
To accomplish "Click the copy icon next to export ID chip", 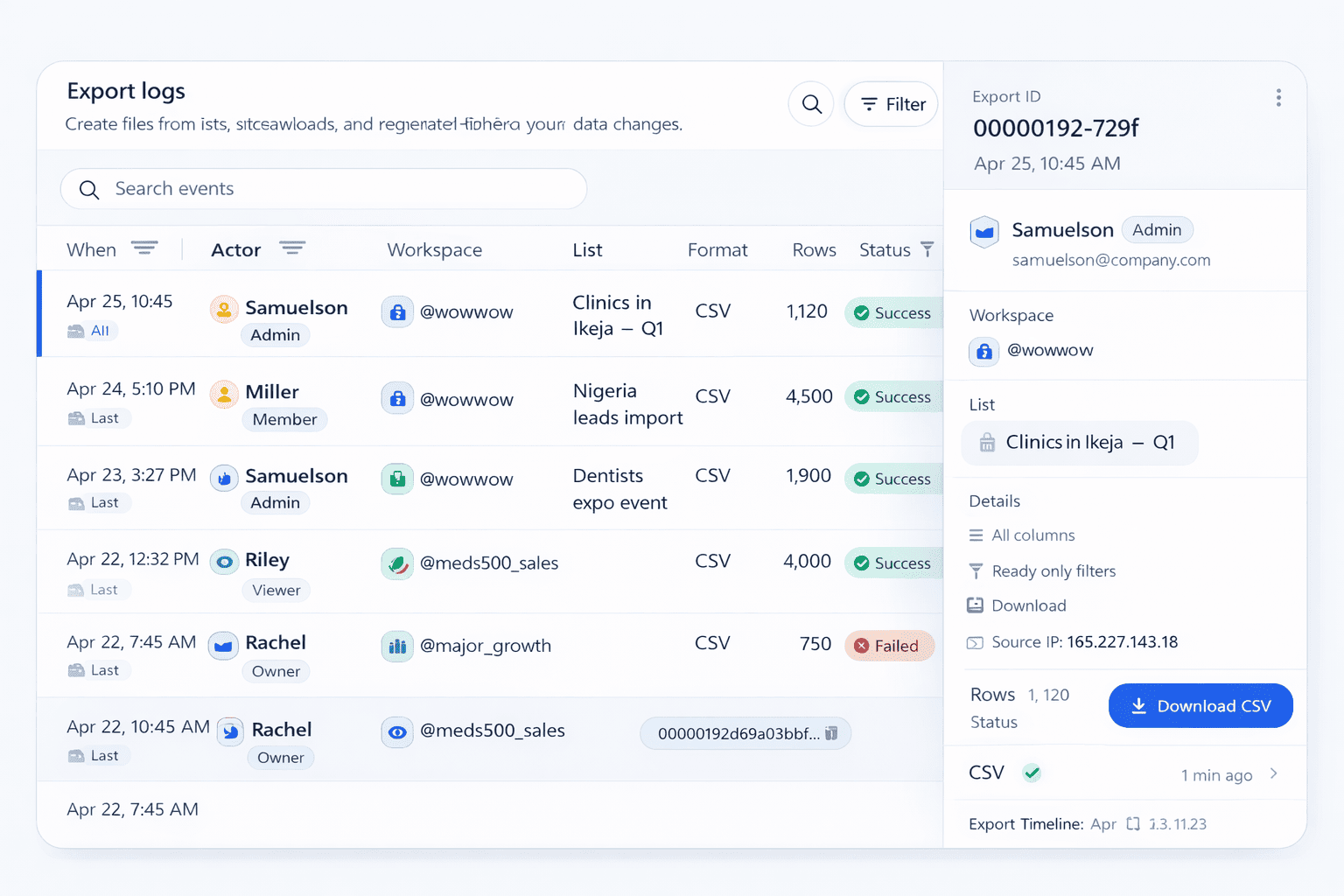I will point(831,733).
